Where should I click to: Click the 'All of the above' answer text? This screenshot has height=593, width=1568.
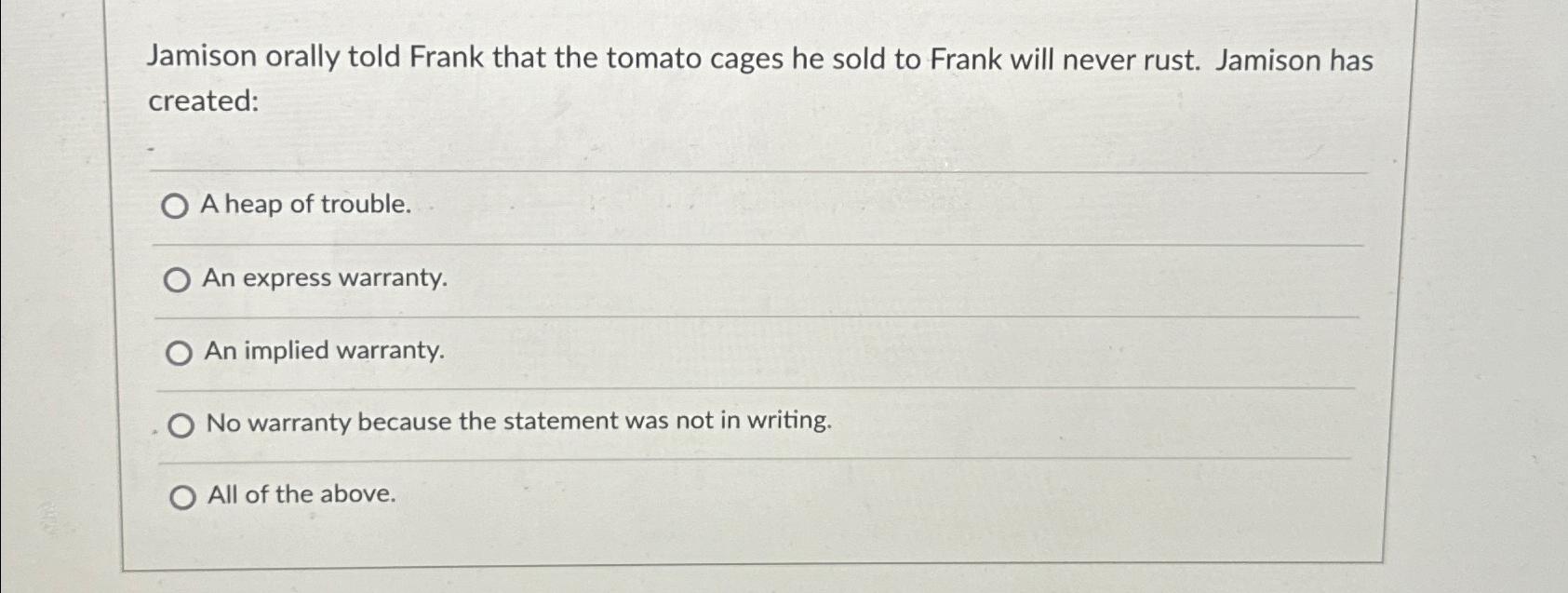point(301,493)
